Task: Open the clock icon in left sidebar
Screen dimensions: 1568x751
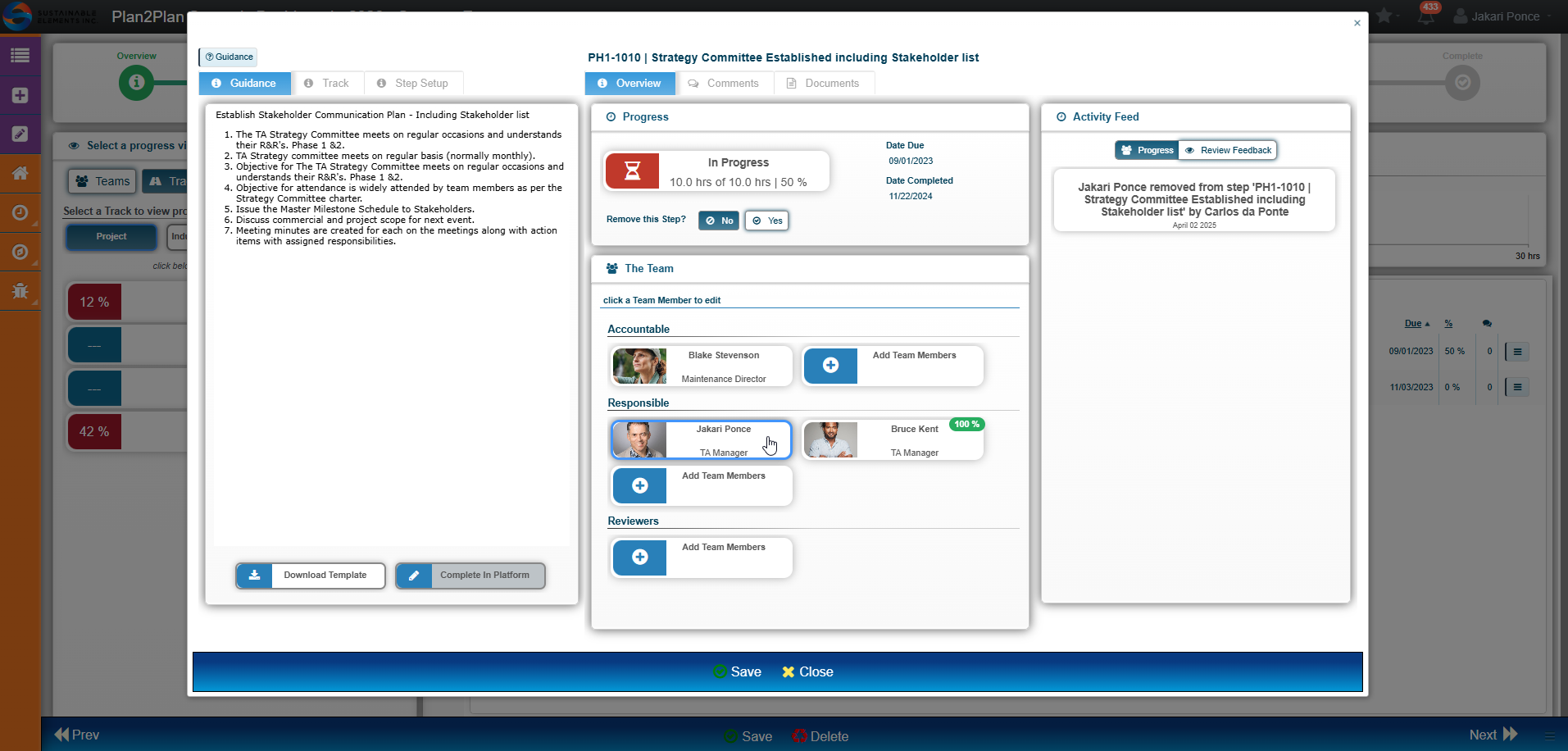Action: click(x=20, y=212)
